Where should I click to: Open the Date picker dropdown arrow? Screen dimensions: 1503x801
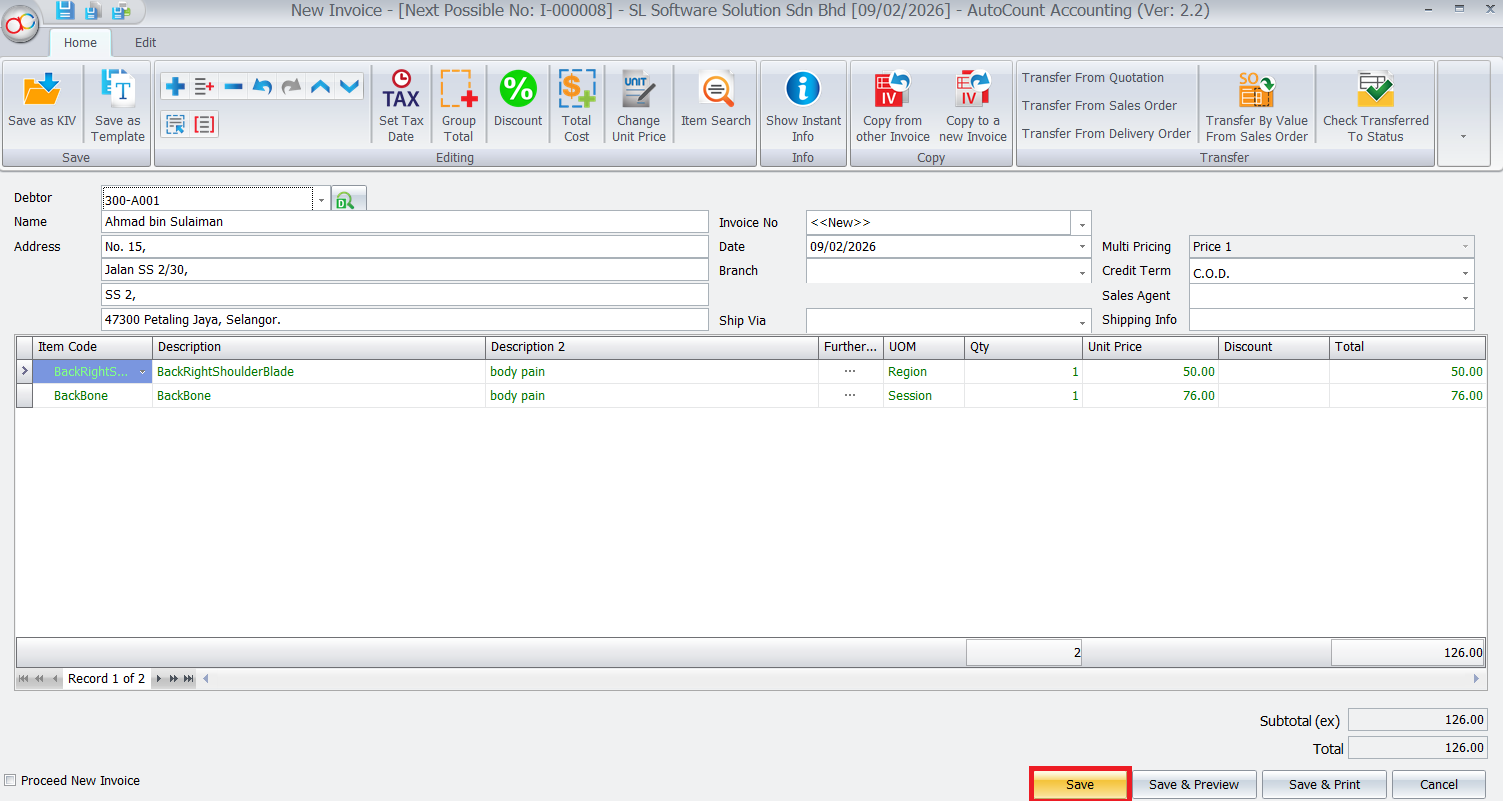click(1082, 247)
